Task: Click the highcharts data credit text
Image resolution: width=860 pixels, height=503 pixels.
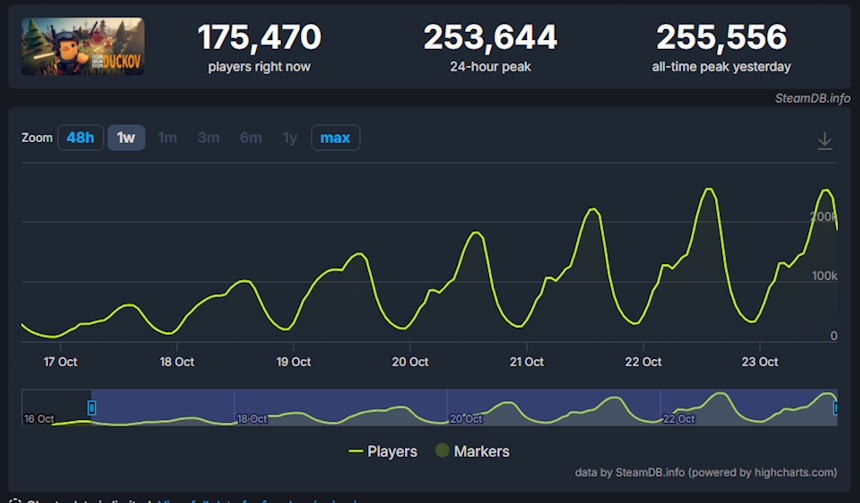Action: 706,472
